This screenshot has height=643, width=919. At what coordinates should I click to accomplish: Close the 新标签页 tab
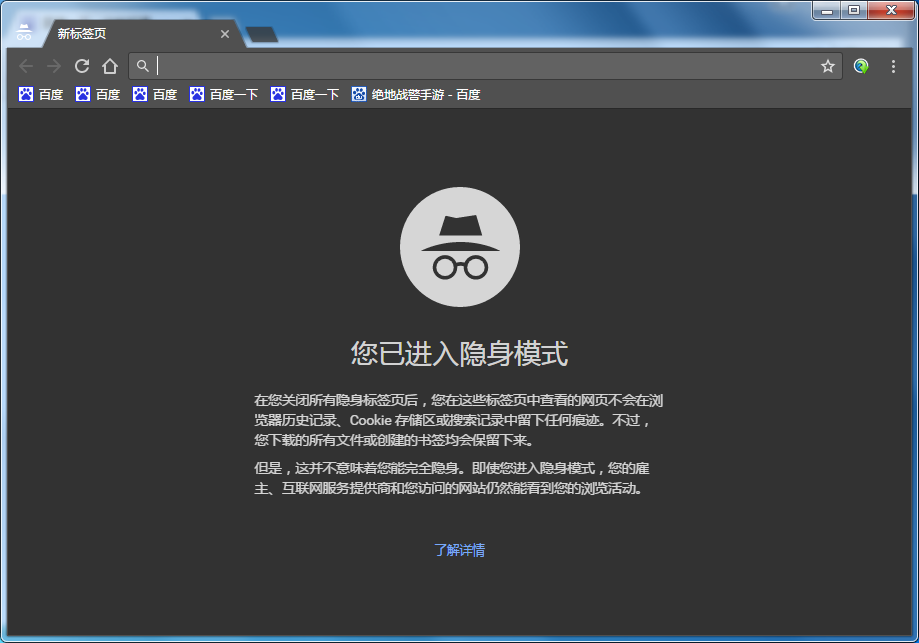pos(225,33)
